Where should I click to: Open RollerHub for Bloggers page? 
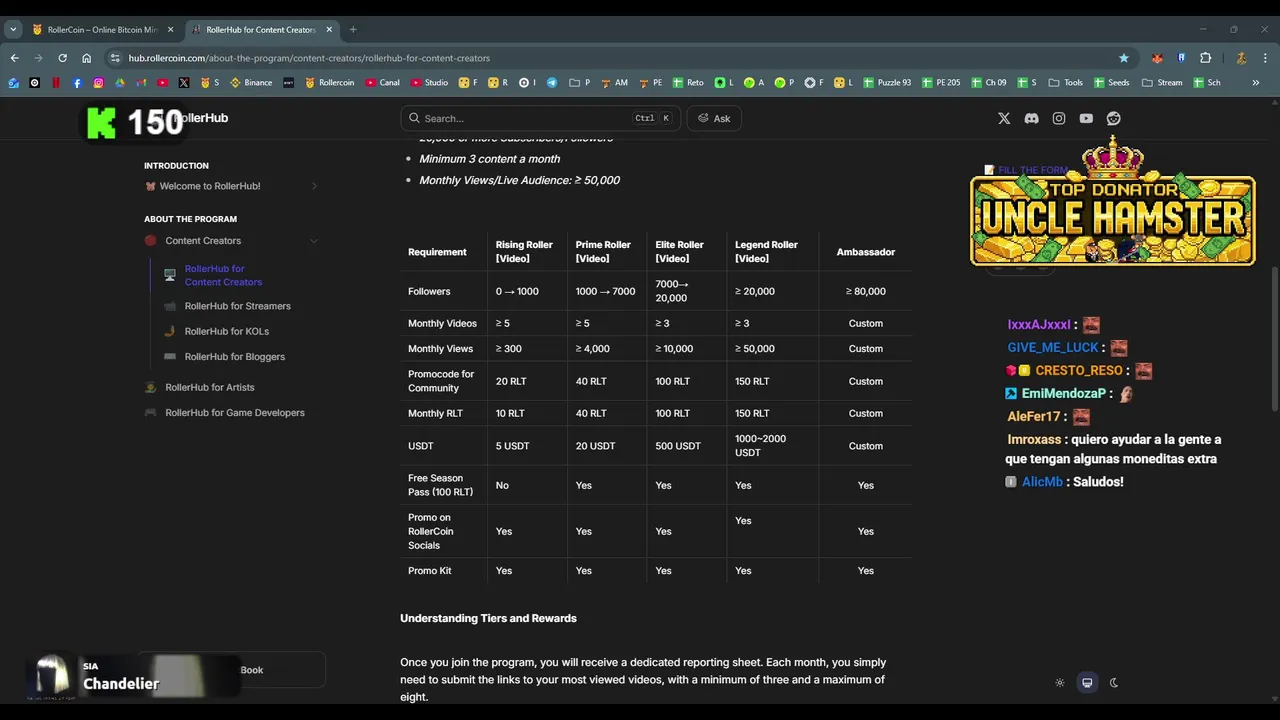coord(234,356)
